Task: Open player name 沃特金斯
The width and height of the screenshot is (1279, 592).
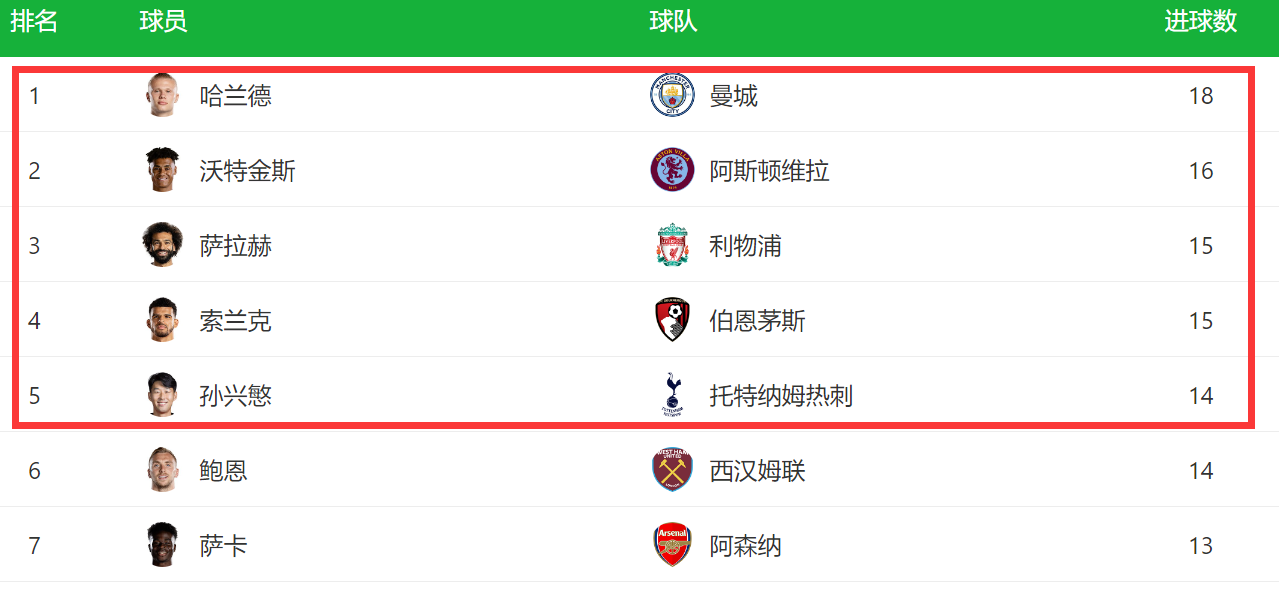Action: (x=248, y=171)
